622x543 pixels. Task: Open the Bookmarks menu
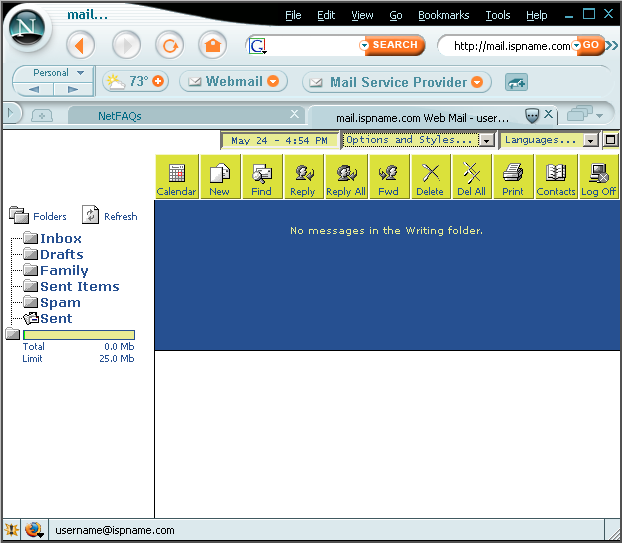tap(443, 15)
